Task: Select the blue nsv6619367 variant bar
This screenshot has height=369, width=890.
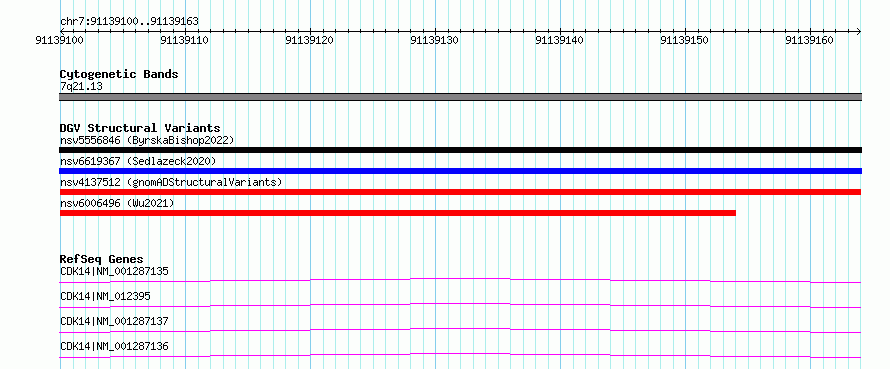Action: pyautogui.click(x=460, y=171)
